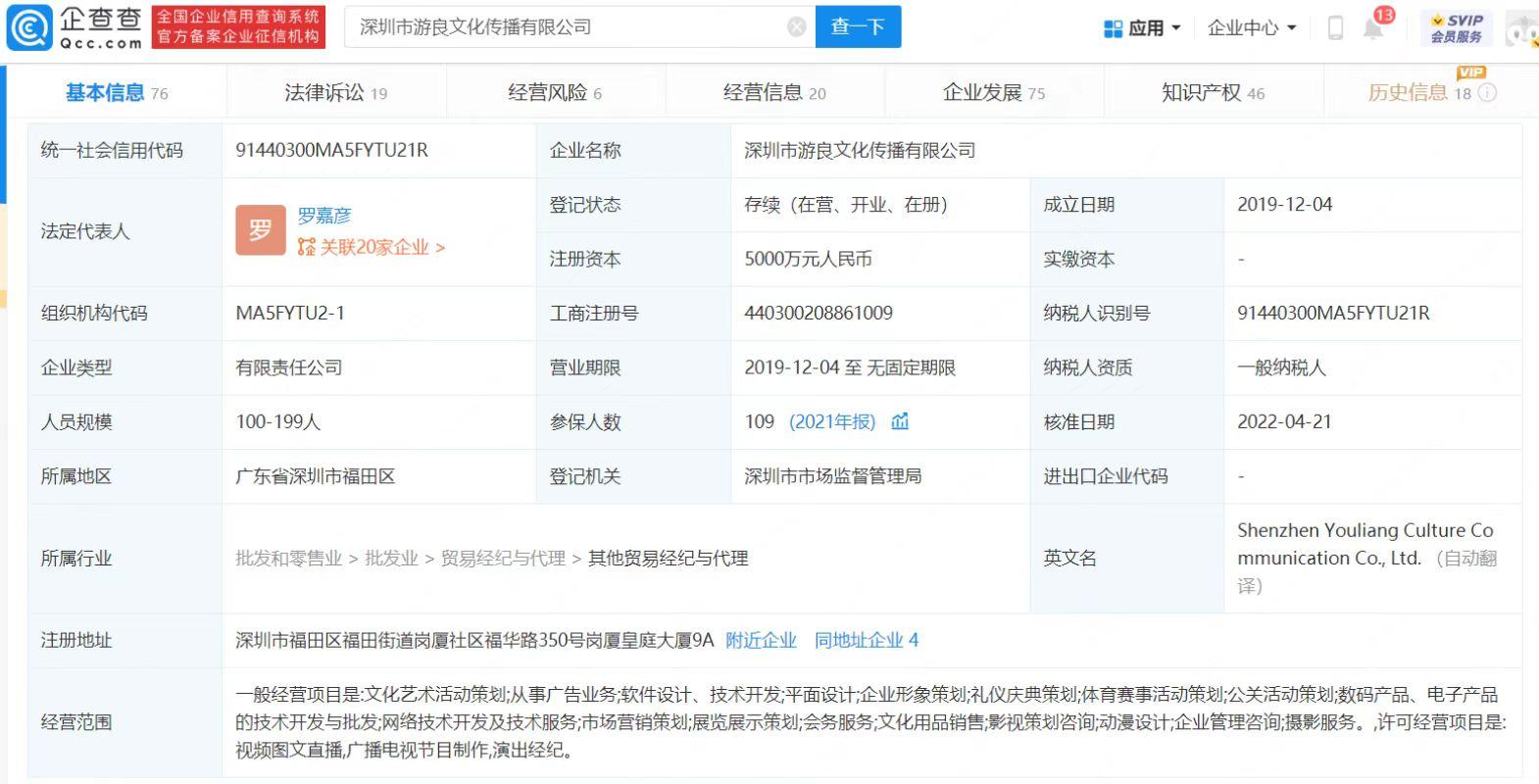The width and height of the screenshot is (1539, 784).
Task: Click staff size 100-199人
Action: pos(278,422)
